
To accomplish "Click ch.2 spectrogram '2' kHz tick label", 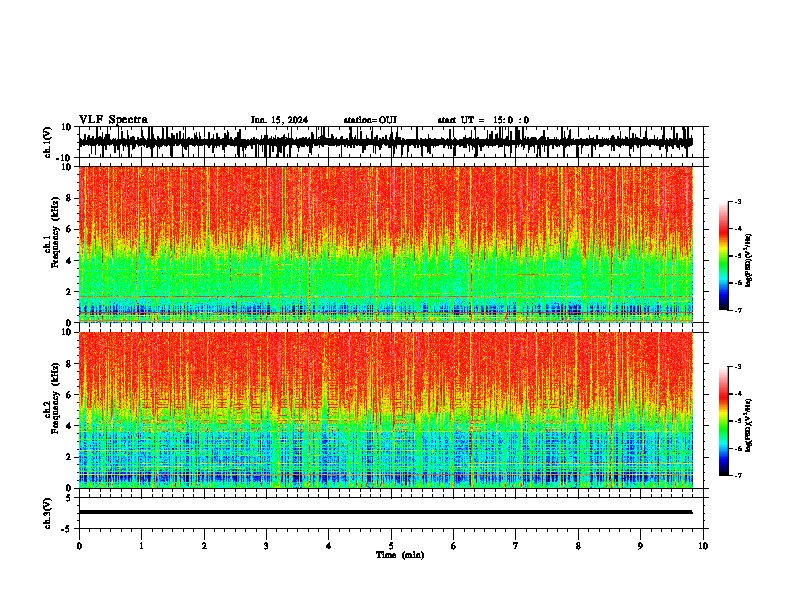I will [70, 457].
